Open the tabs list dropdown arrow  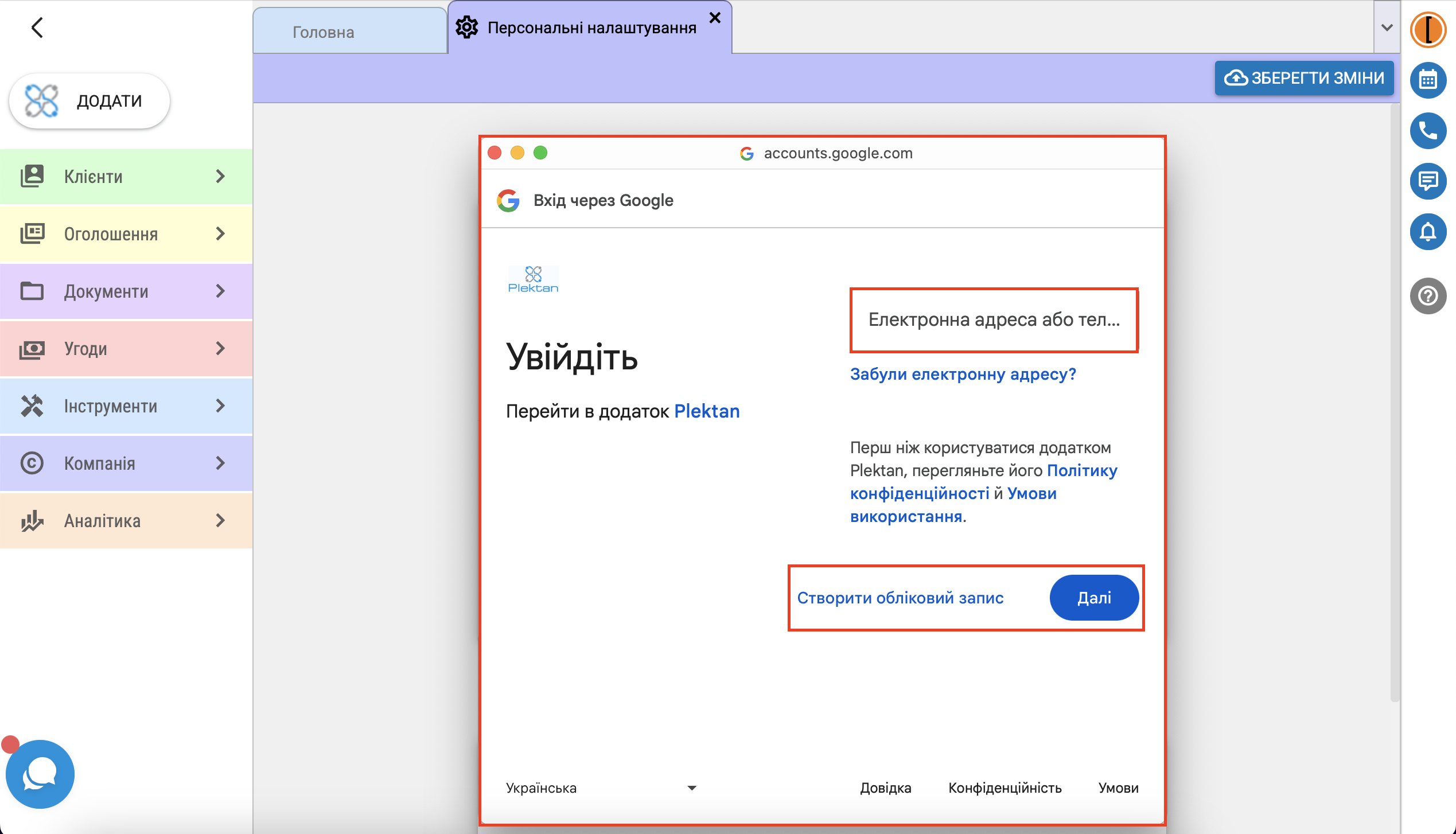pos(1387,28)
